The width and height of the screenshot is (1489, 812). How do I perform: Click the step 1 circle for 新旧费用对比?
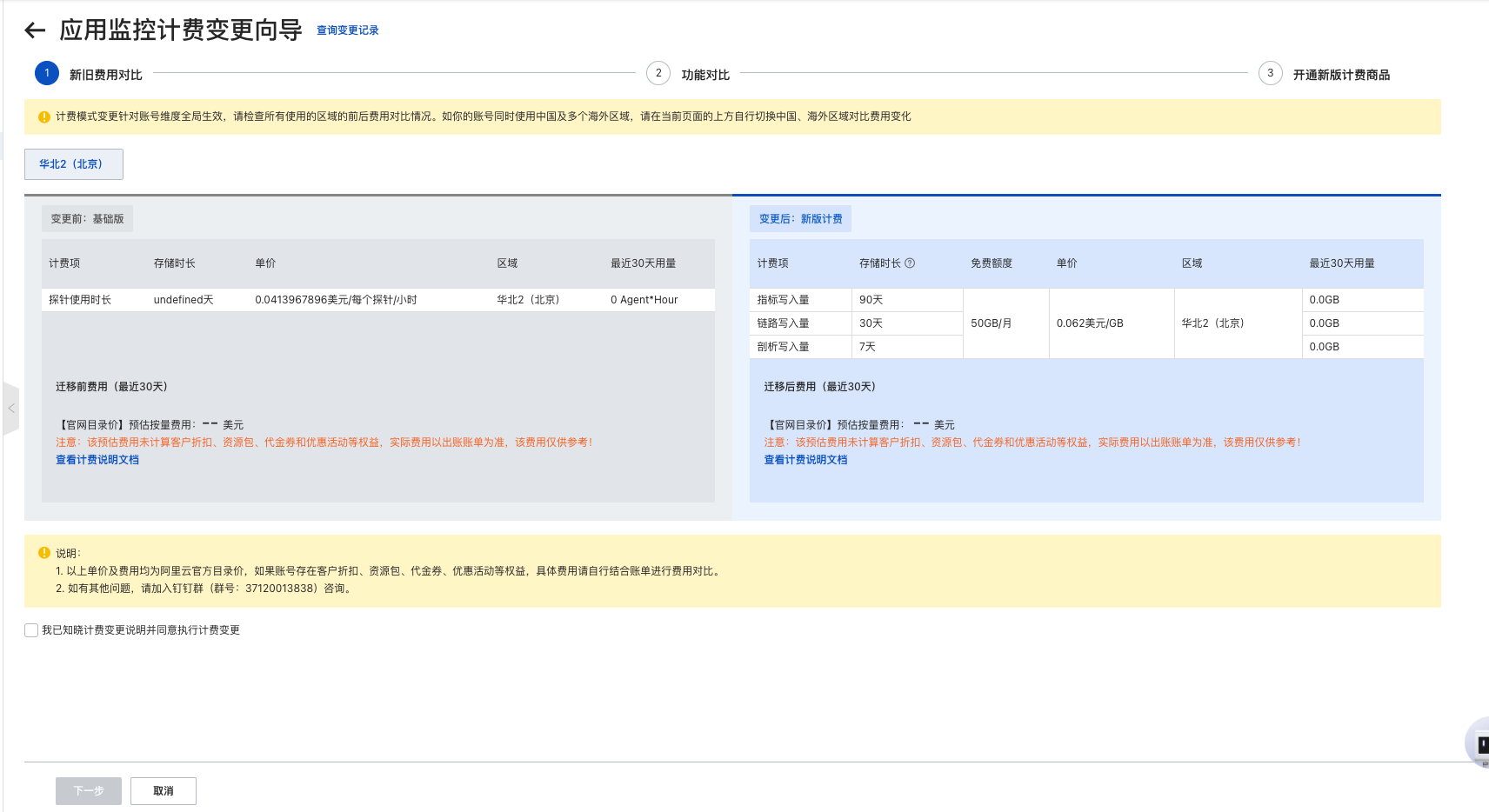click(47, 73)
